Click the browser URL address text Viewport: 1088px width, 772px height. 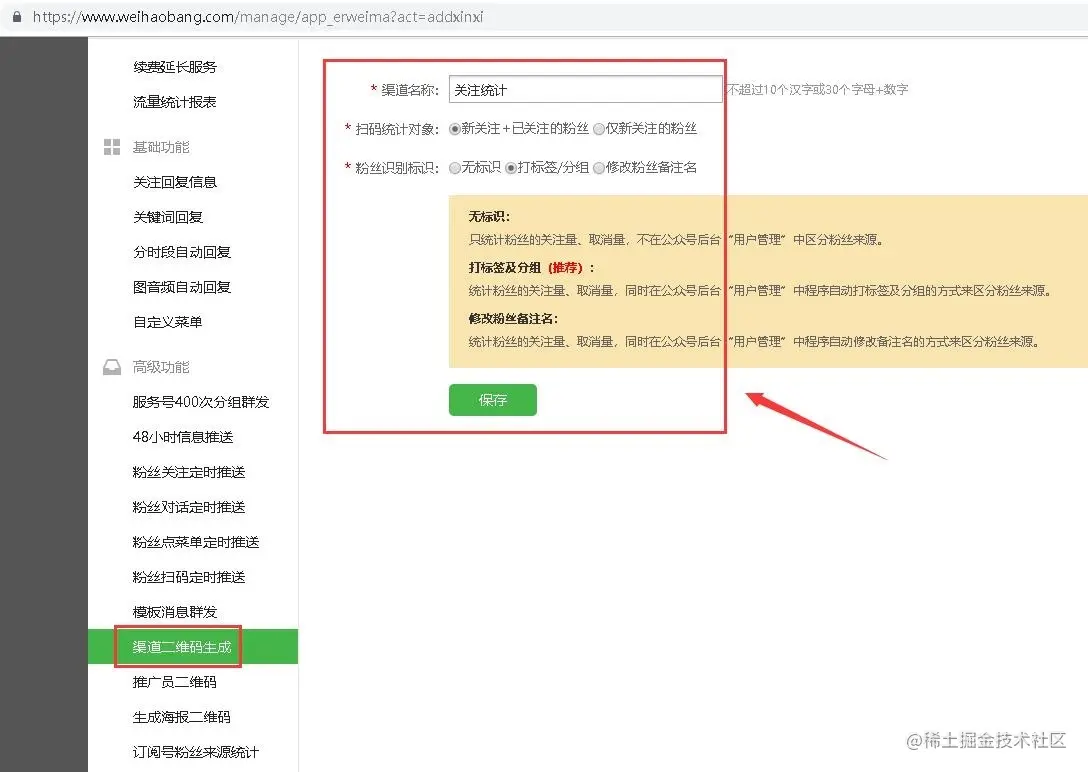pos(257,17)
